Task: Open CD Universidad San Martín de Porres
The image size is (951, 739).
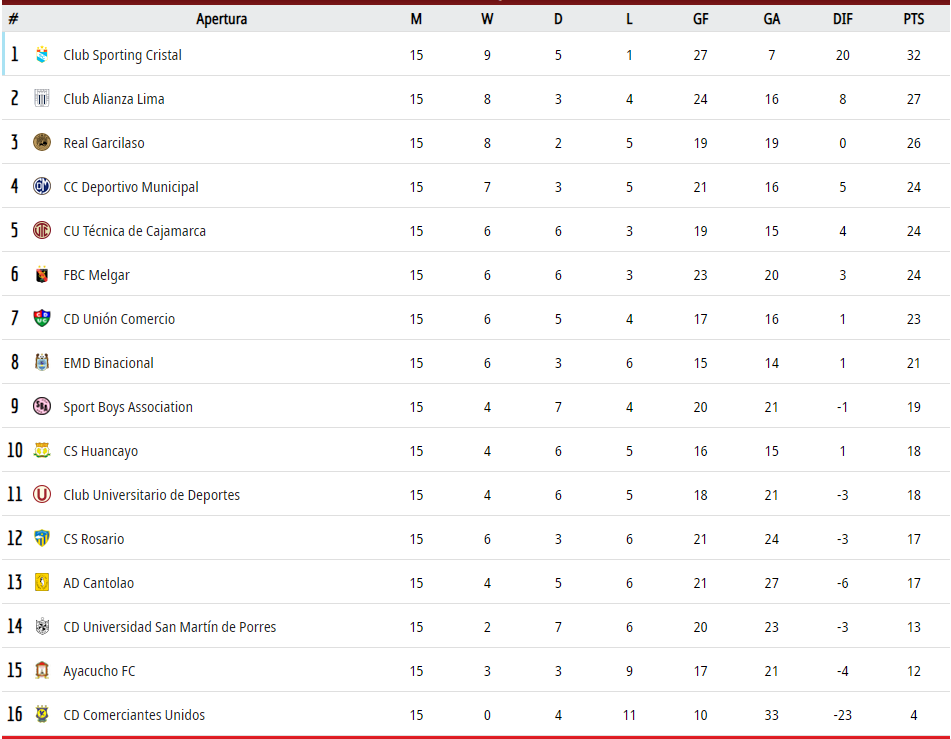Action: (170, 627)
